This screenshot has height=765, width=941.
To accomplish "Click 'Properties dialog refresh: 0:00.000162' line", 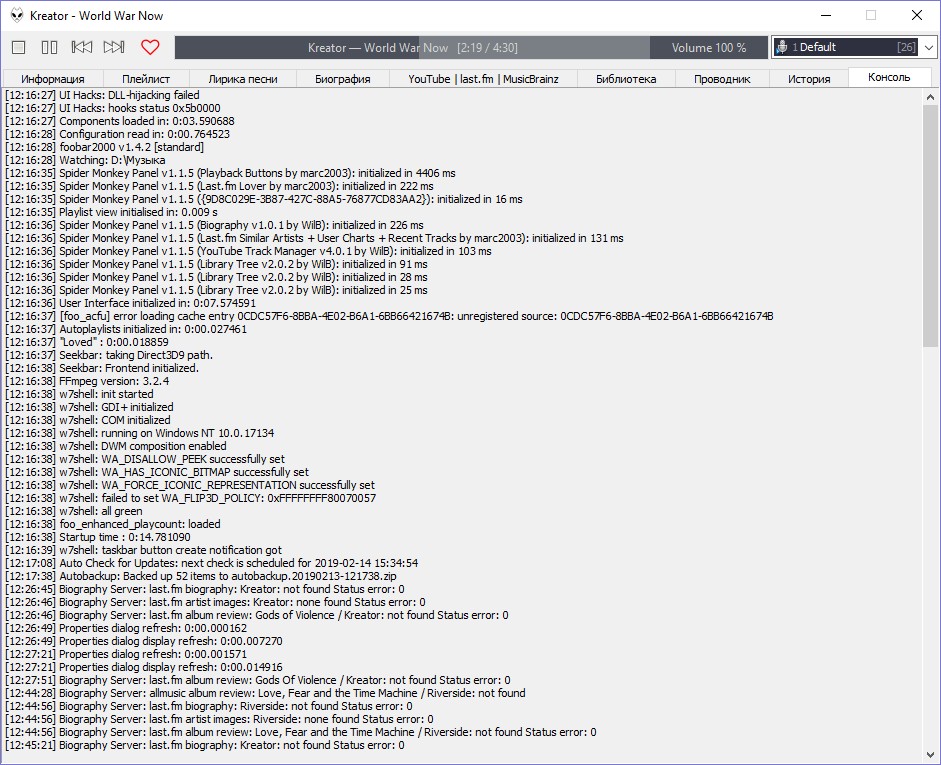I will click(126, 628).
